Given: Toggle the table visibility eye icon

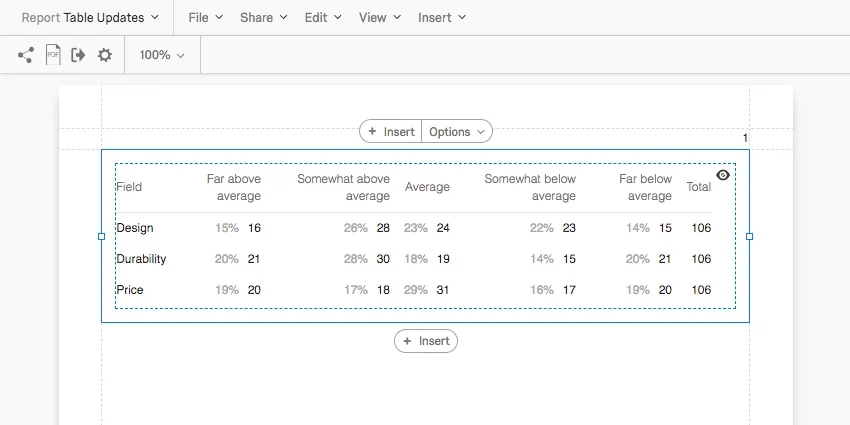Looking at the screenshot, I should pyautogui.click(x=723, y=175).
